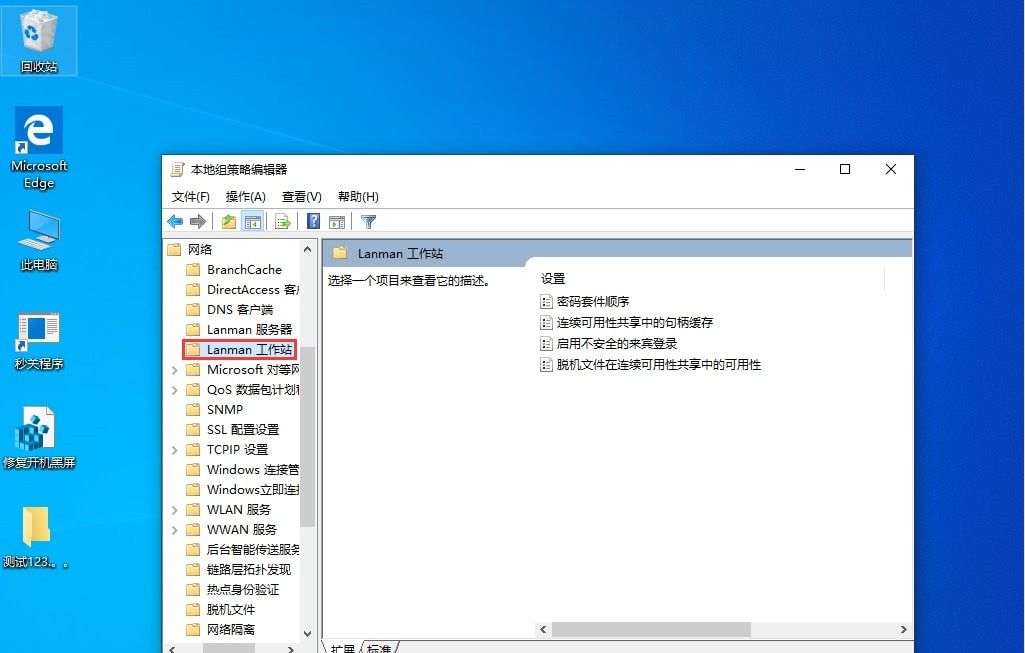
Task: Click the folder icon beside DNS 客户端
Action: coord(193,309)
